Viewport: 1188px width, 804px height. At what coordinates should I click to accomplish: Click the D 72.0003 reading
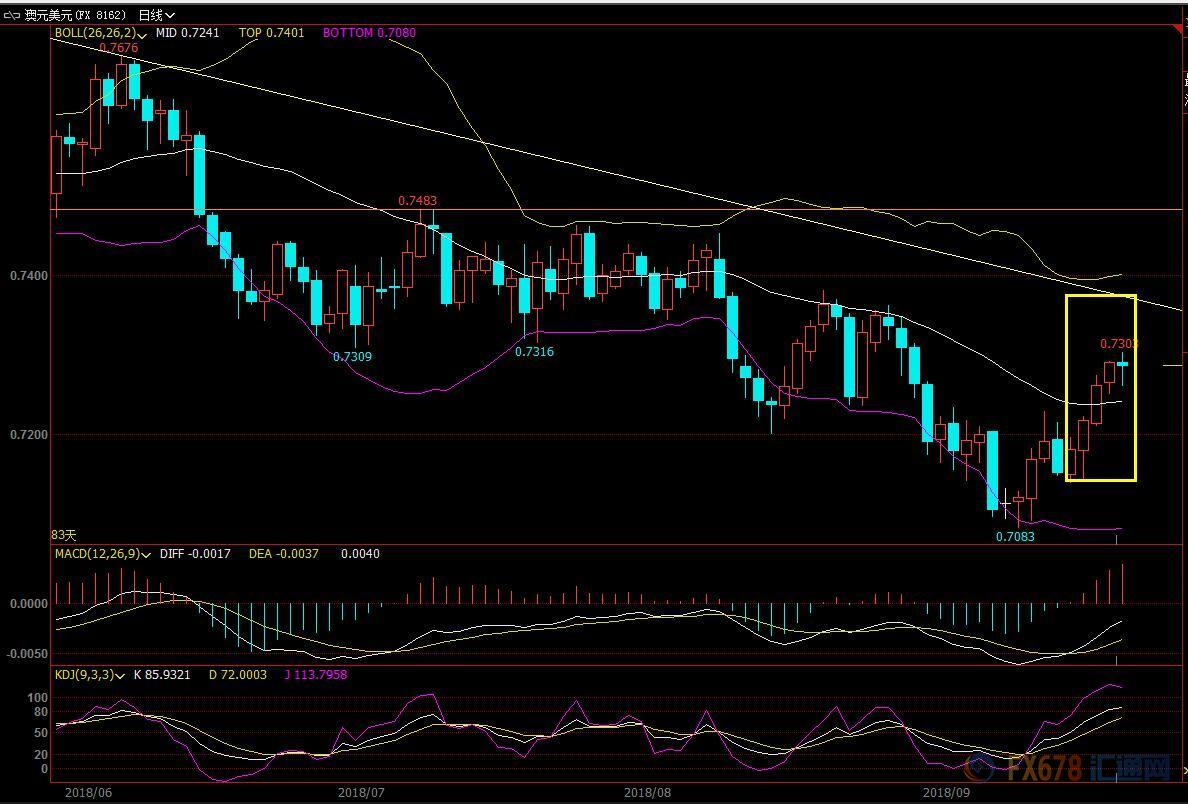pyautogui.click(x=238, y=674)
